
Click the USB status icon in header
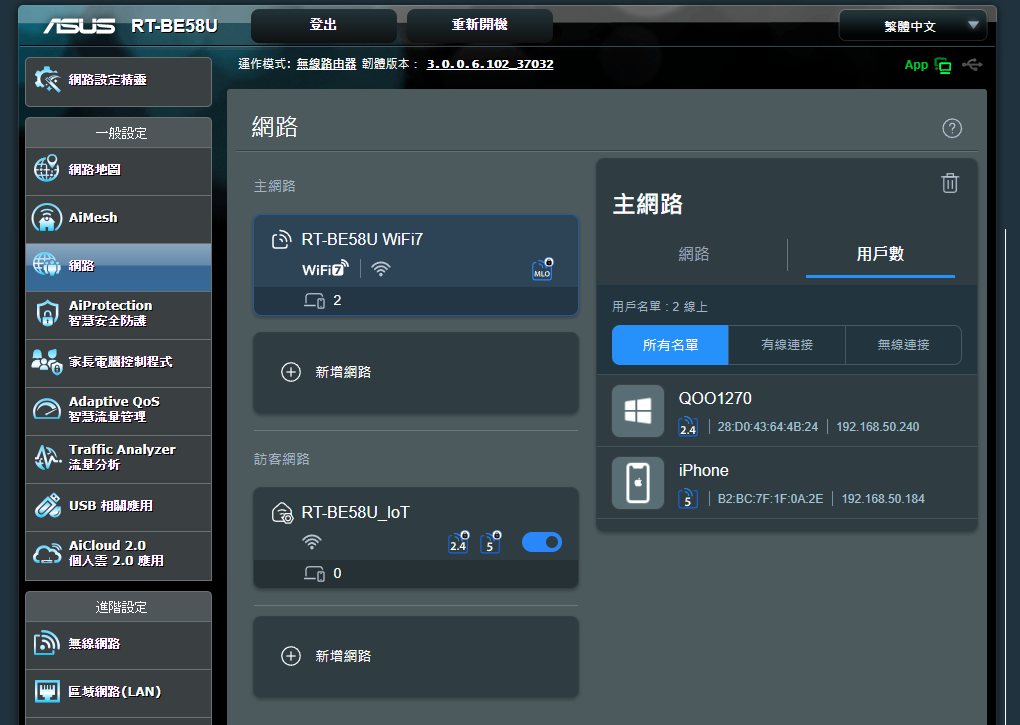[972, 64]
